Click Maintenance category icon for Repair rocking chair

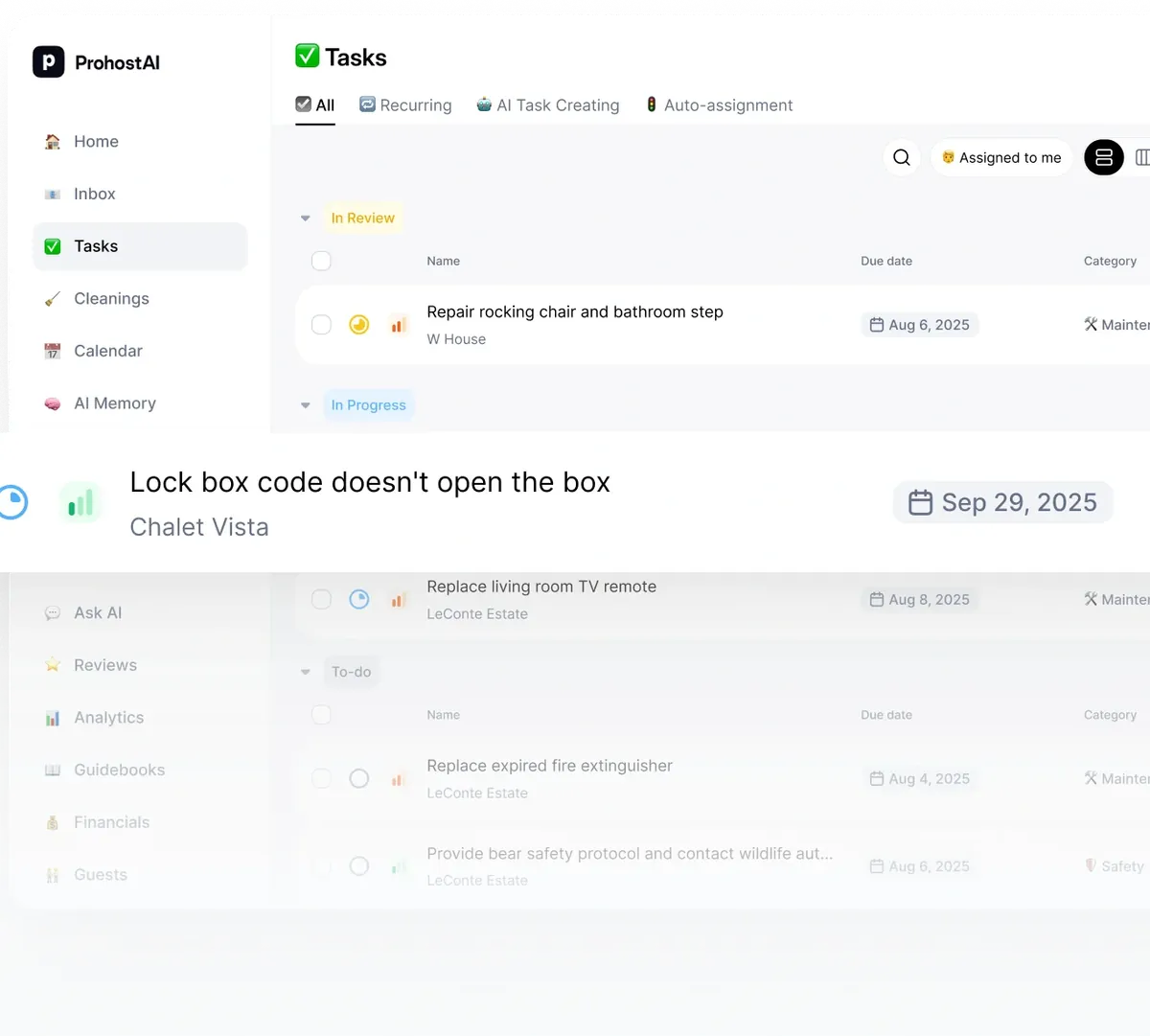[x=1091, y=325]
